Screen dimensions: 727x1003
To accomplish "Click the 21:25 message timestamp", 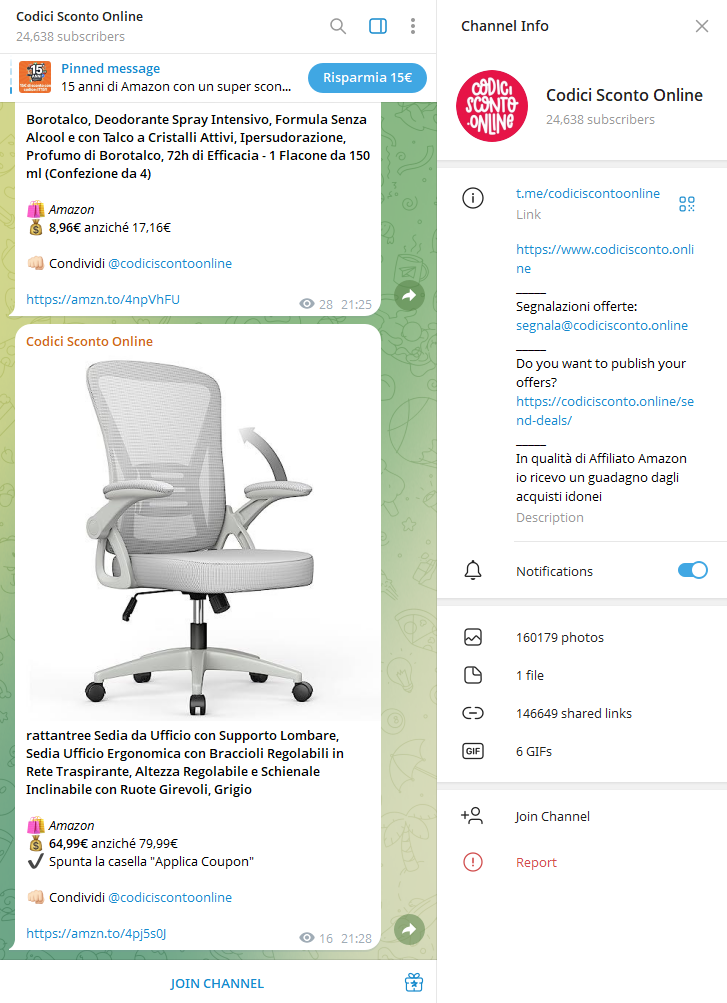I will coord(356,304).
